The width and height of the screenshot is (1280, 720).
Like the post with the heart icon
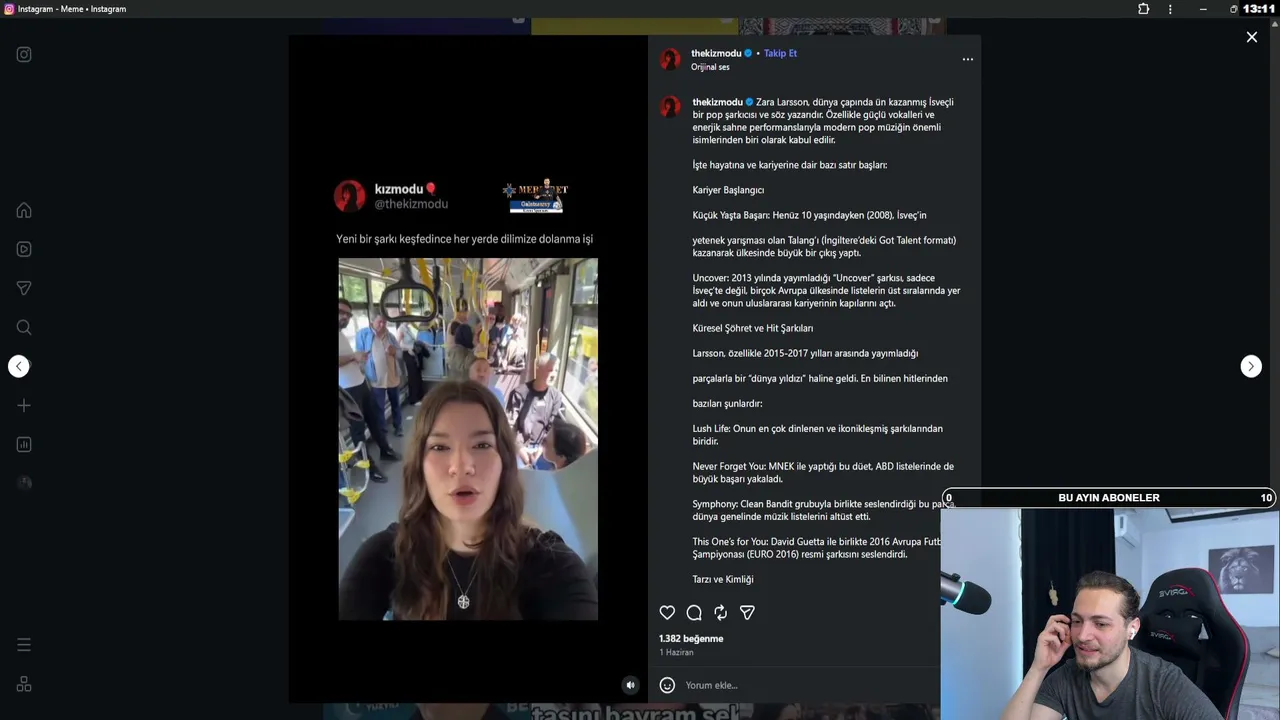coord(668,613)
